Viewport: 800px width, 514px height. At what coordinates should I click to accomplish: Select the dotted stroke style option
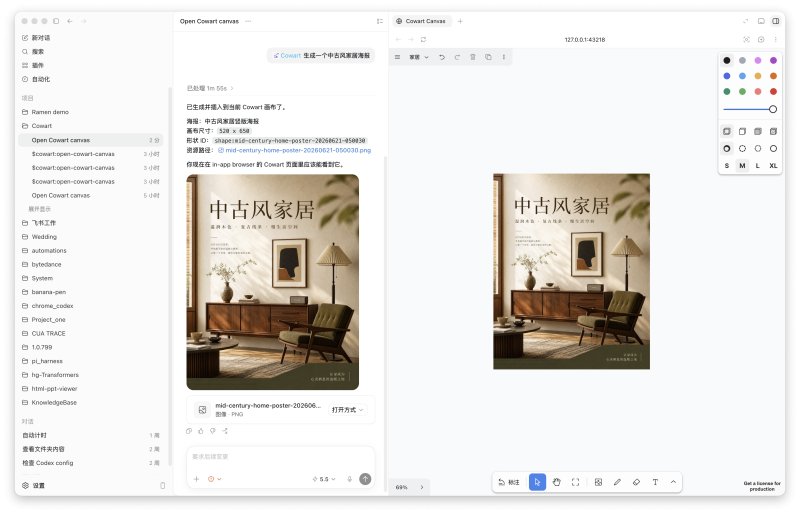coord(758,149)
